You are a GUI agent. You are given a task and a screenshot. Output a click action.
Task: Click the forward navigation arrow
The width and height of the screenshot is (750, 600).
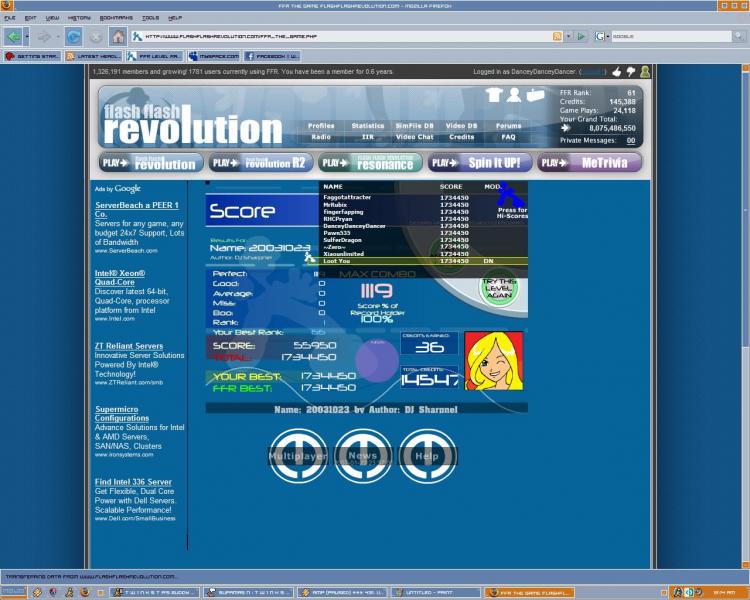click(44, 36)
